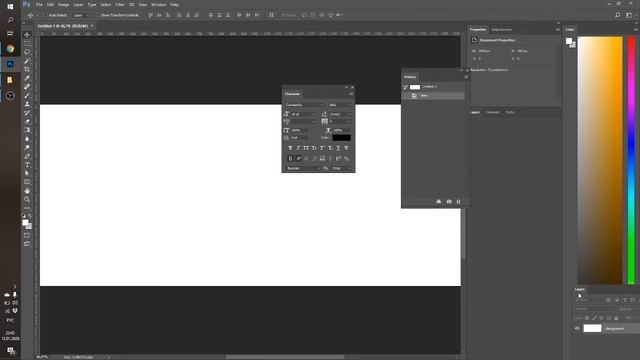This screenshot has width=640, height=360.
Task: Open the Auto-Select Layer dropdown
Action: pyautogui.click(x=81, y=15)
